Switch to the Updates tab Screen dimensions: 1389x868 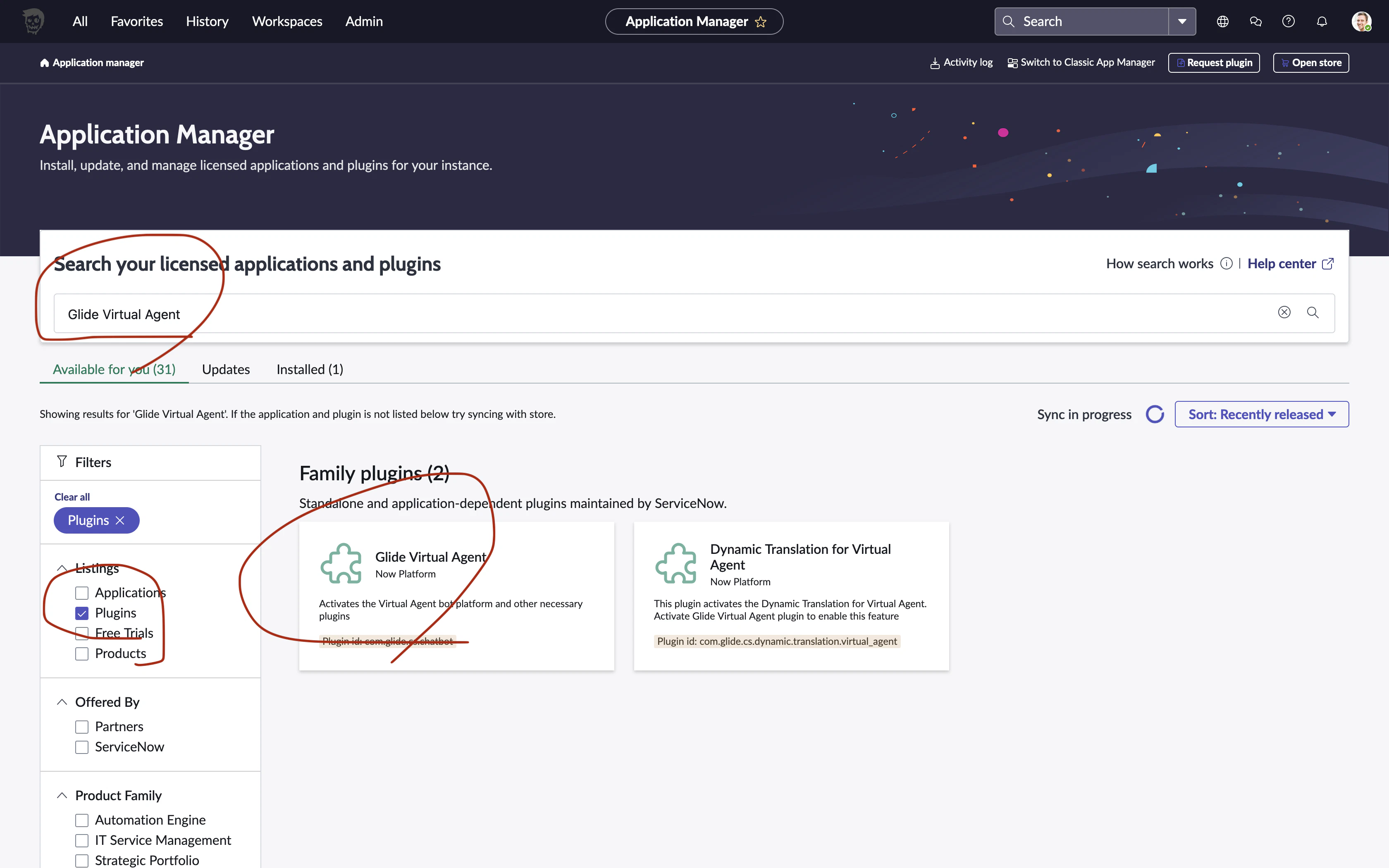click(226, 369)
